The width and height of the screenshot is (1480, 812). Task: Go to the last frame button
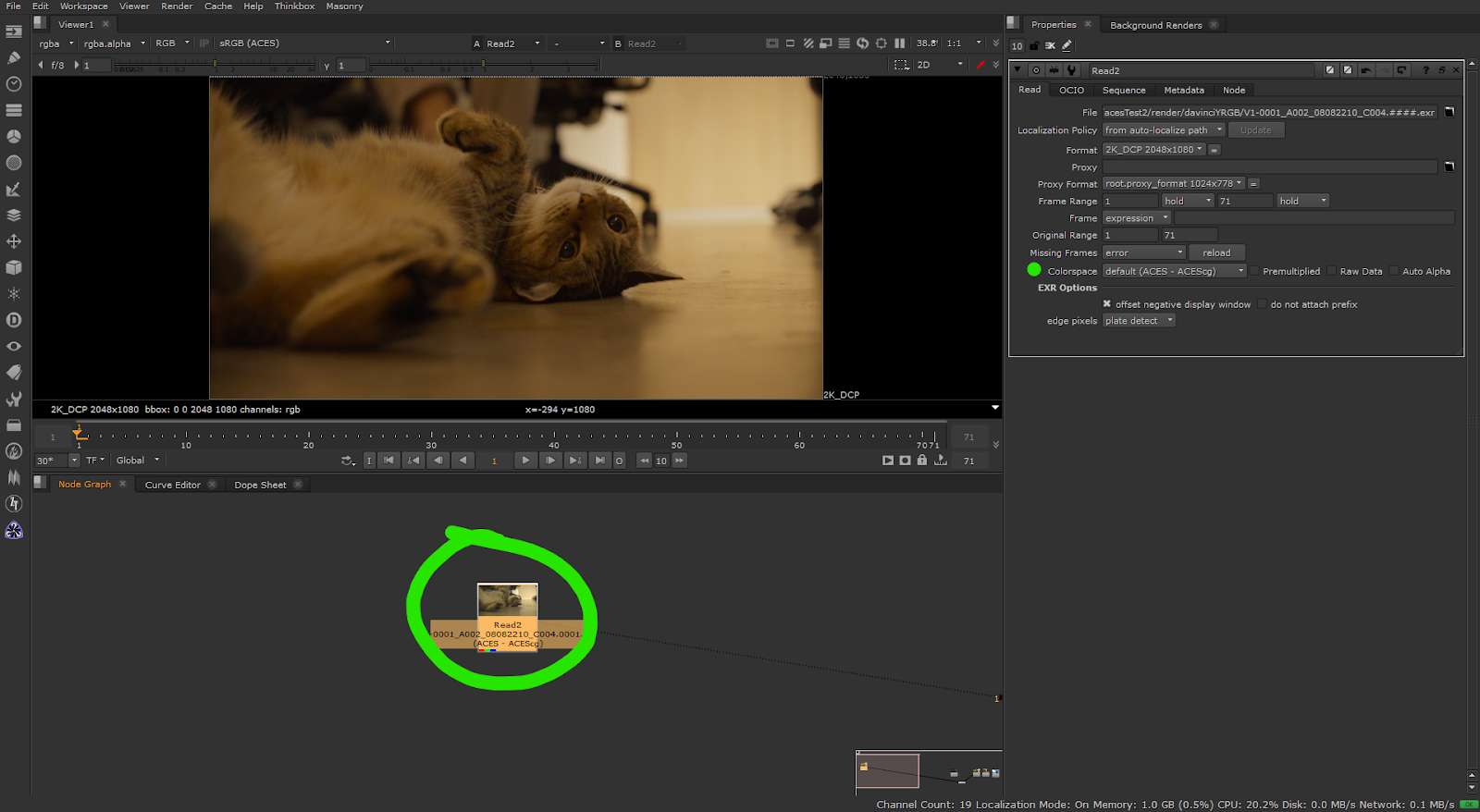tap(599, 461)
